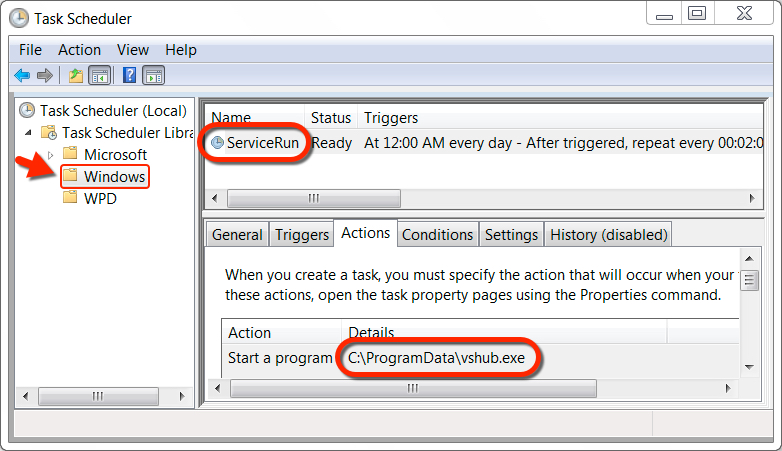
Task: Collapse the Task Scheduler Library node
Action: [x=28, y=133]
